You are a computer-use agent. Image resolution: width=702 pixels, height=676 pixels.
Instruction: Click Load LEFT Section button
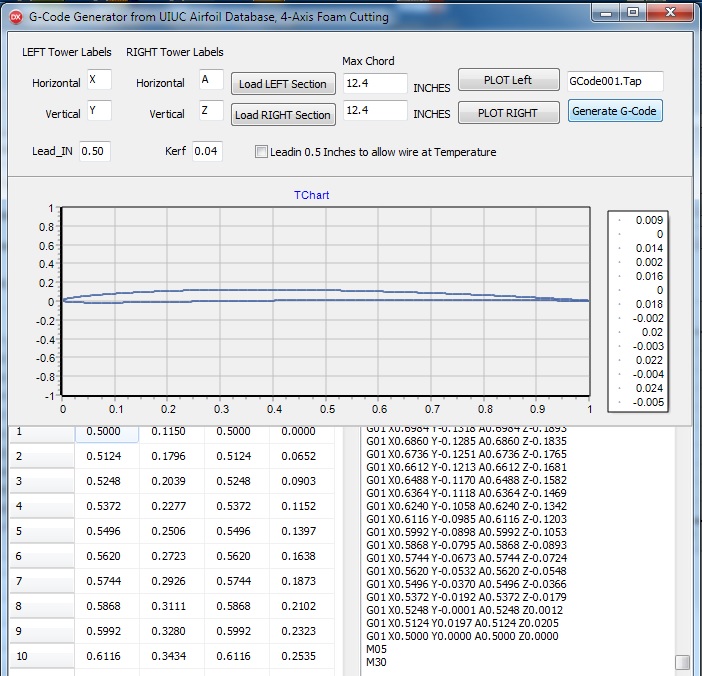click(282, 84)
